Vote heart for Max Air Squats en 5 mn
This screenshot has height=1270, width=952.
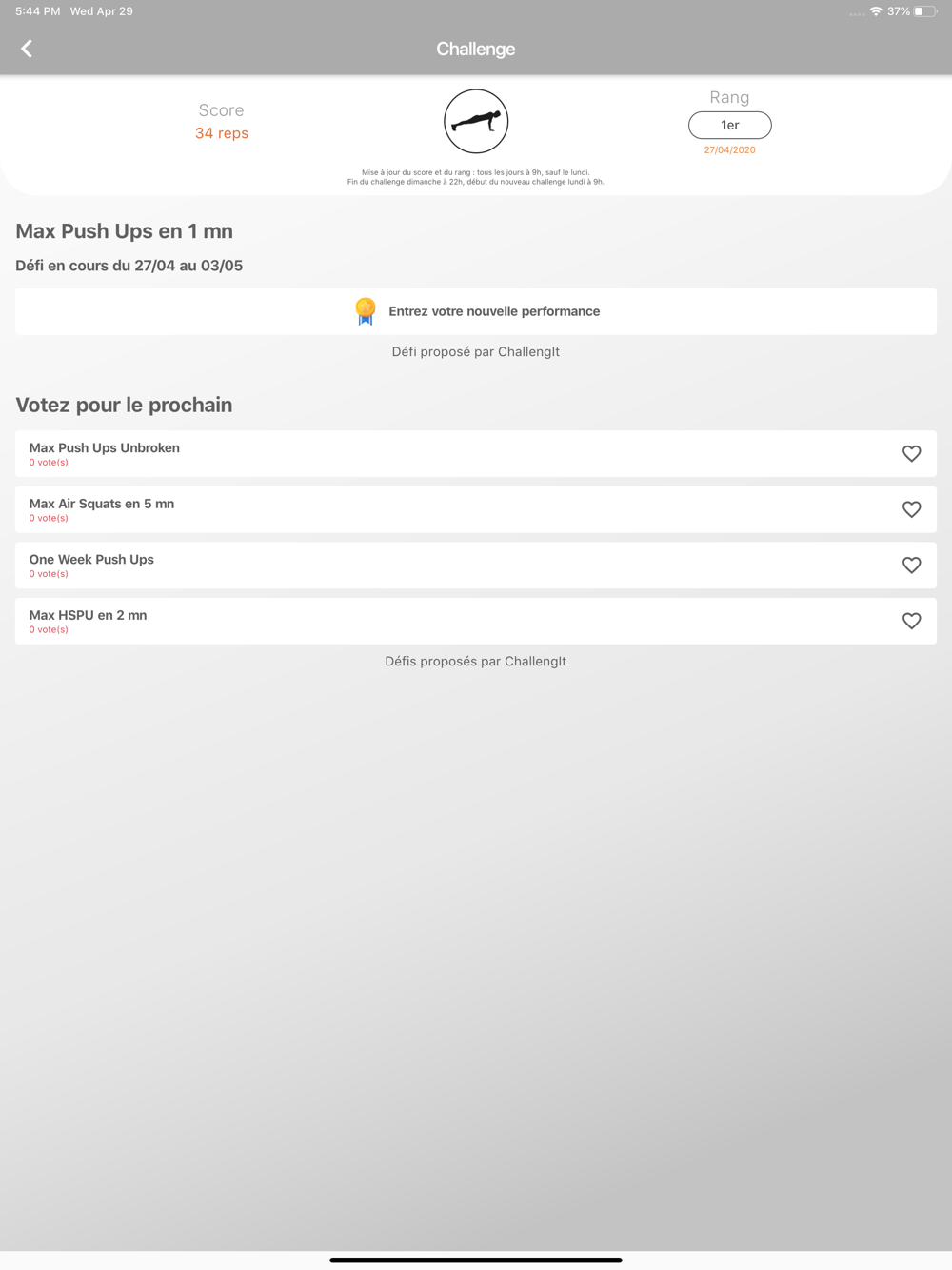point(911,509)
